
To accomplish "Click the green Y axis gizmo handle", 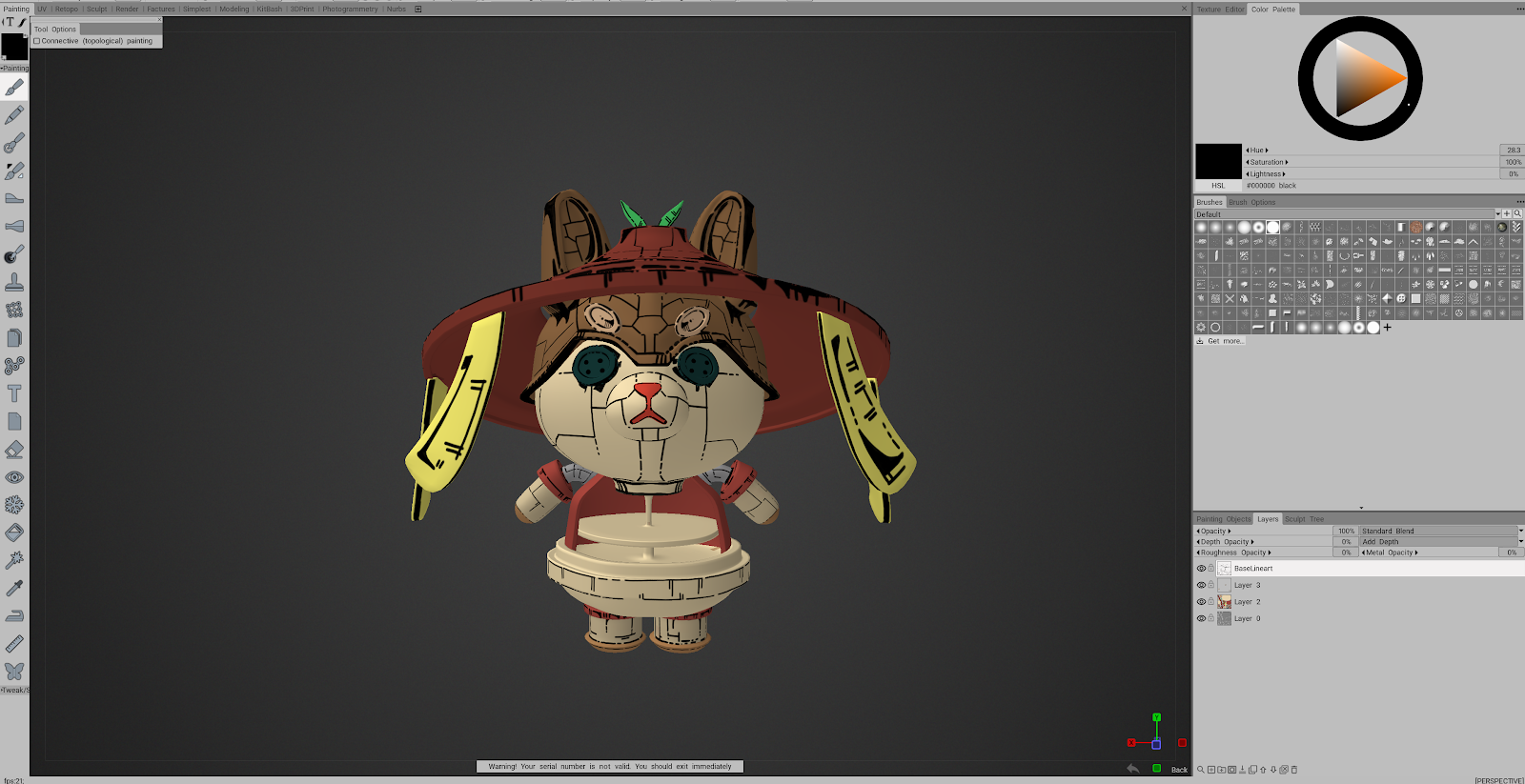I will [1156, 717].
